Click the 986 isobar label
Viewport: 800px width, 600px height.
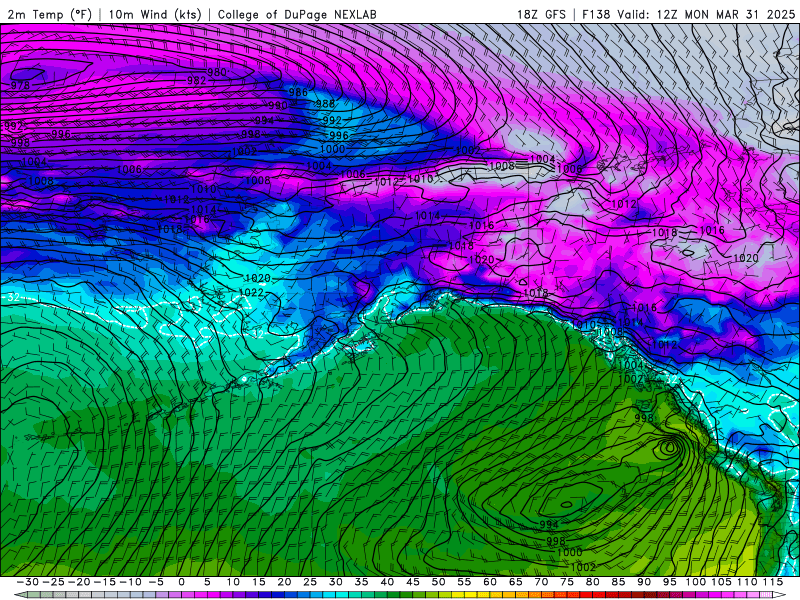click(x=298, y=92)
